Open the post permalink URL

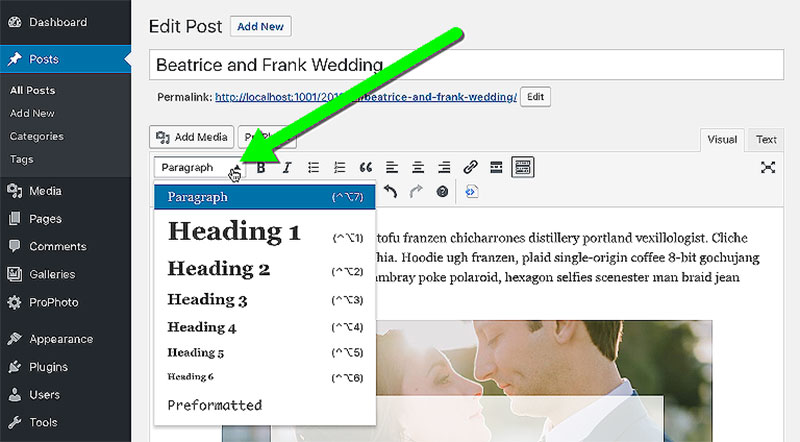tap(366, 97)
